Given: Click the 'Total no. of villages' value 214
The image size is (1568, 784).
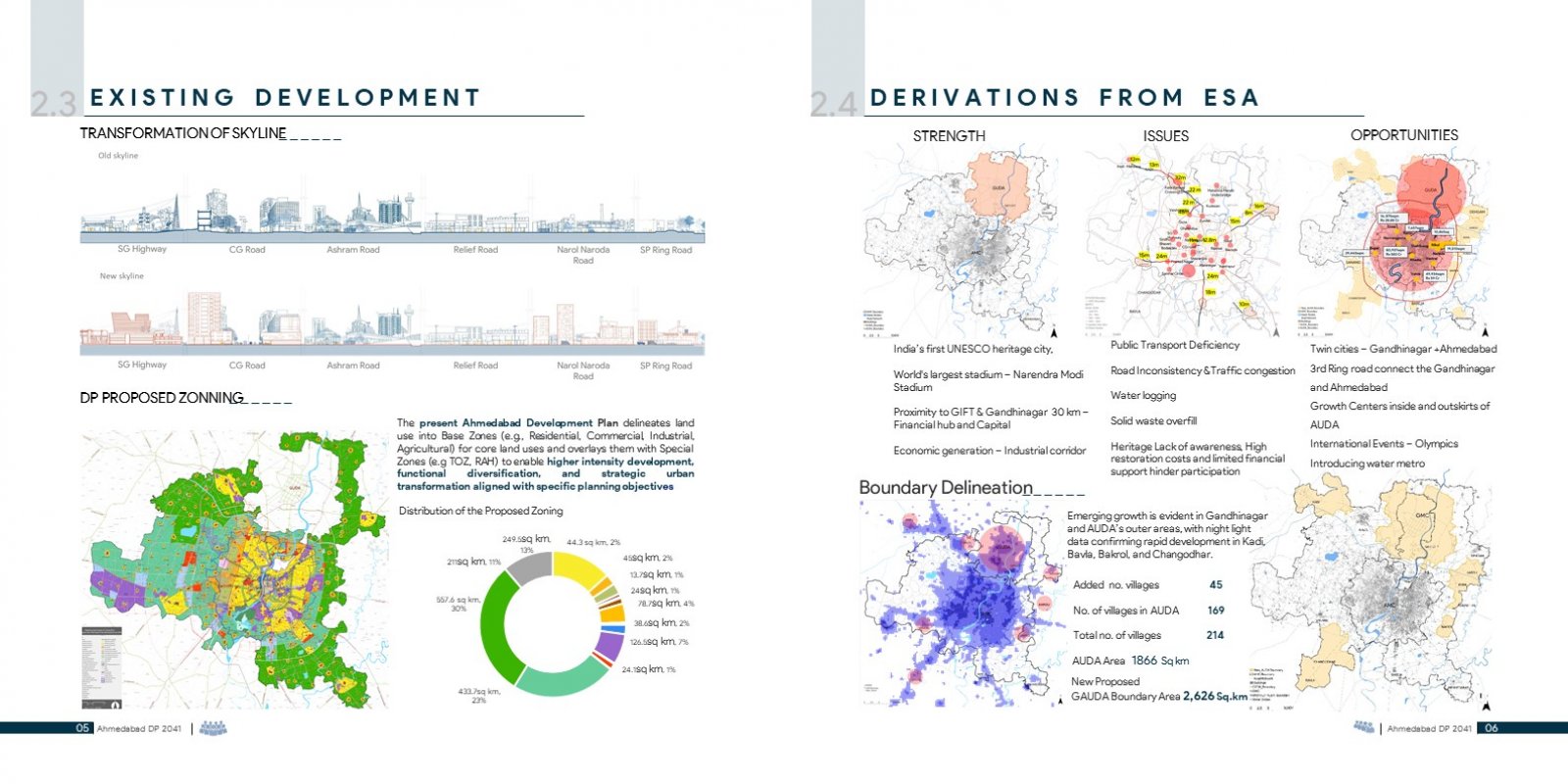Looking at the screenshot, I should pyautogui.click(x=1215, y=635).
